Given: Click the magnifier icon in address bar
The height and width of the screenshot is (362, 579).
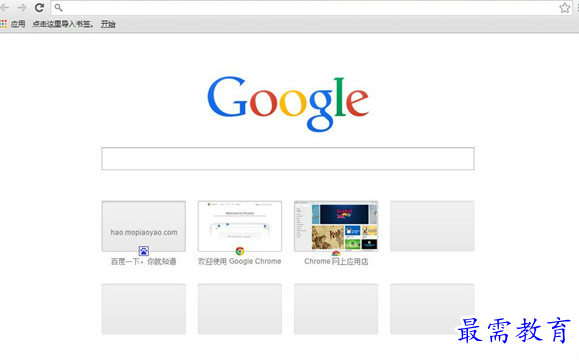Looking at the screenshot, I should [x=58, y=7].
